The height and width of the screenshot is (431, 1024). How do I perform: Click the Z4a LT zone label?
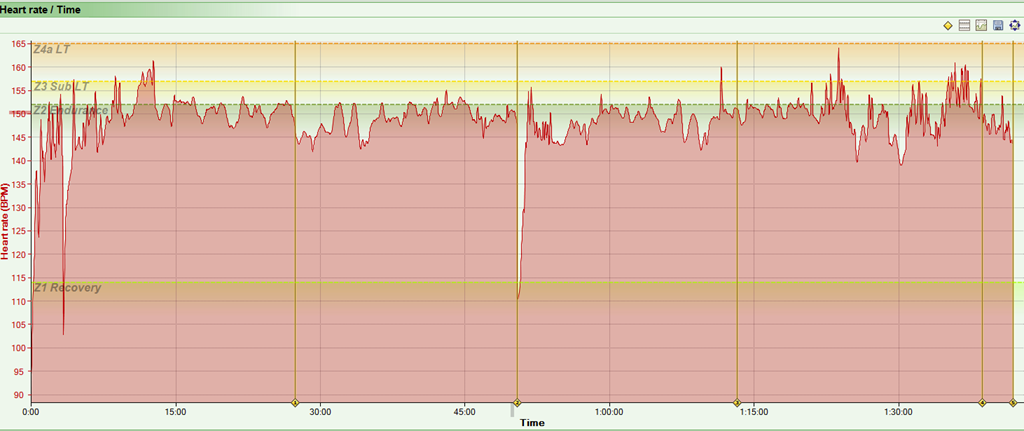click(x=52, y=49)
